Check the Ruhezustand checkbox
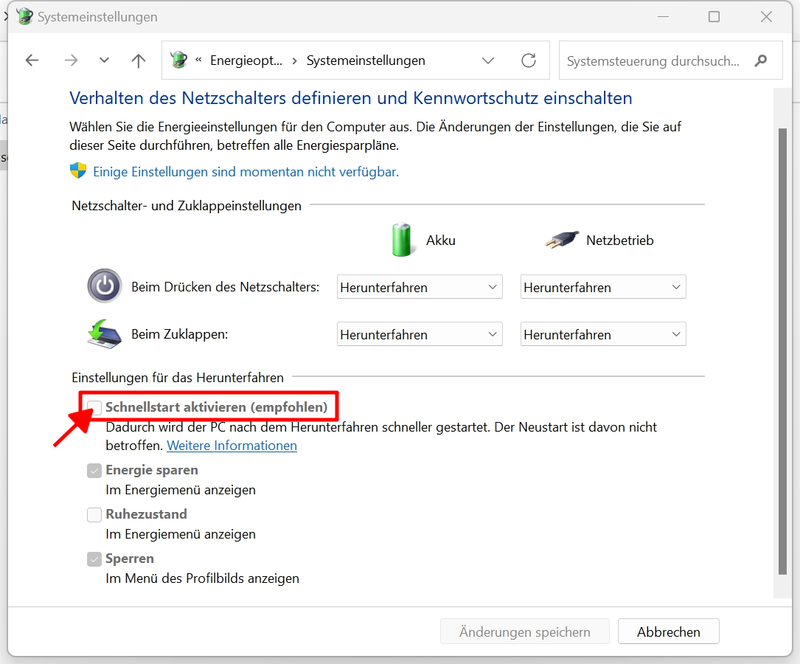The image size is (800, 664). pyautogui.click(x=94, y=515)
